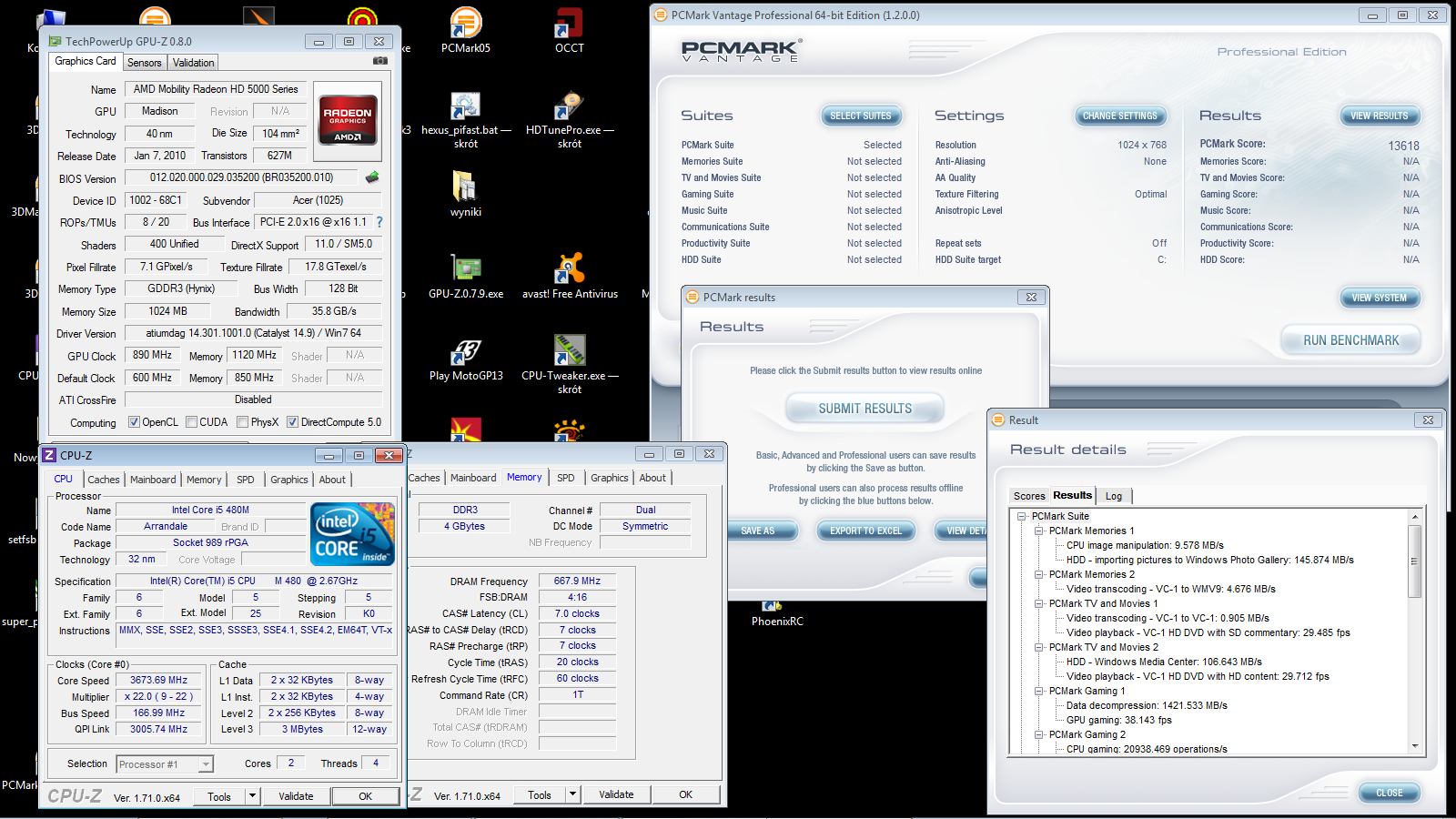Switch to GPU-Z Sensors tab

145,63
